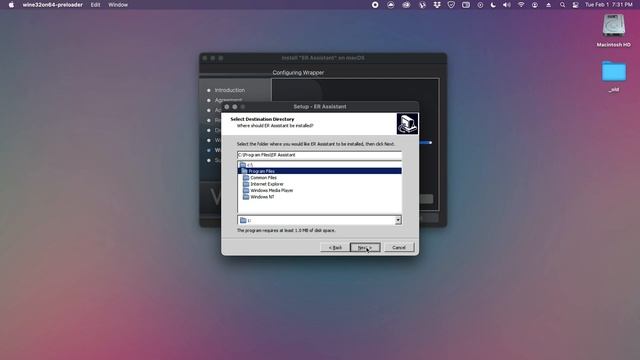640x360 pixels.
Task: Select the Internet Explorer folder
Action: (267, 184)
